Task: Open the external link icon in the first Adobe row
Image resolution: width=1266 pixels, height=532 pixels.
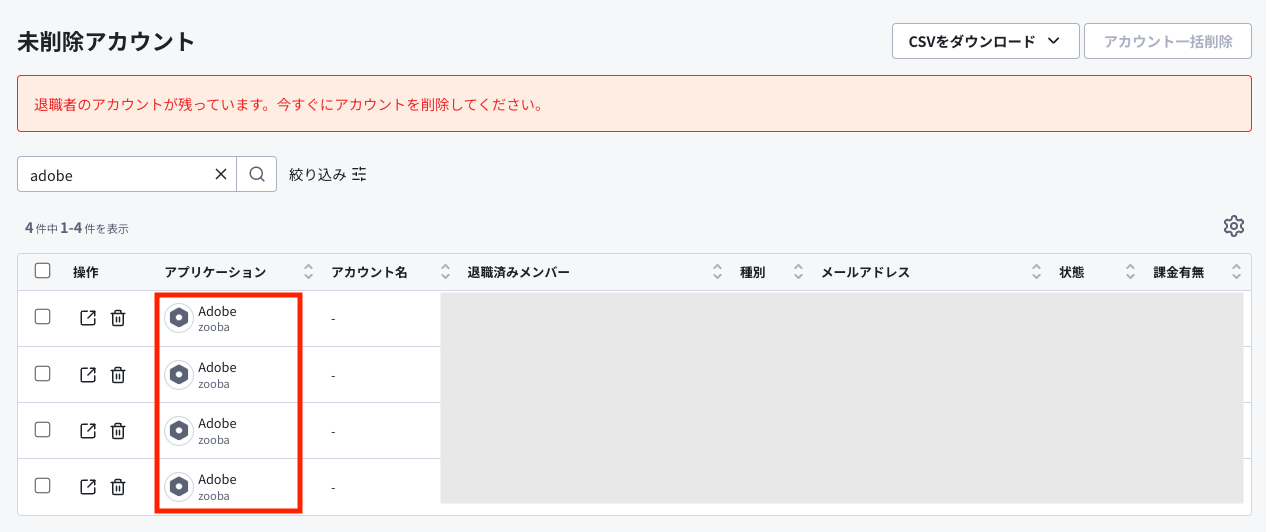Action: click(88, 318)
